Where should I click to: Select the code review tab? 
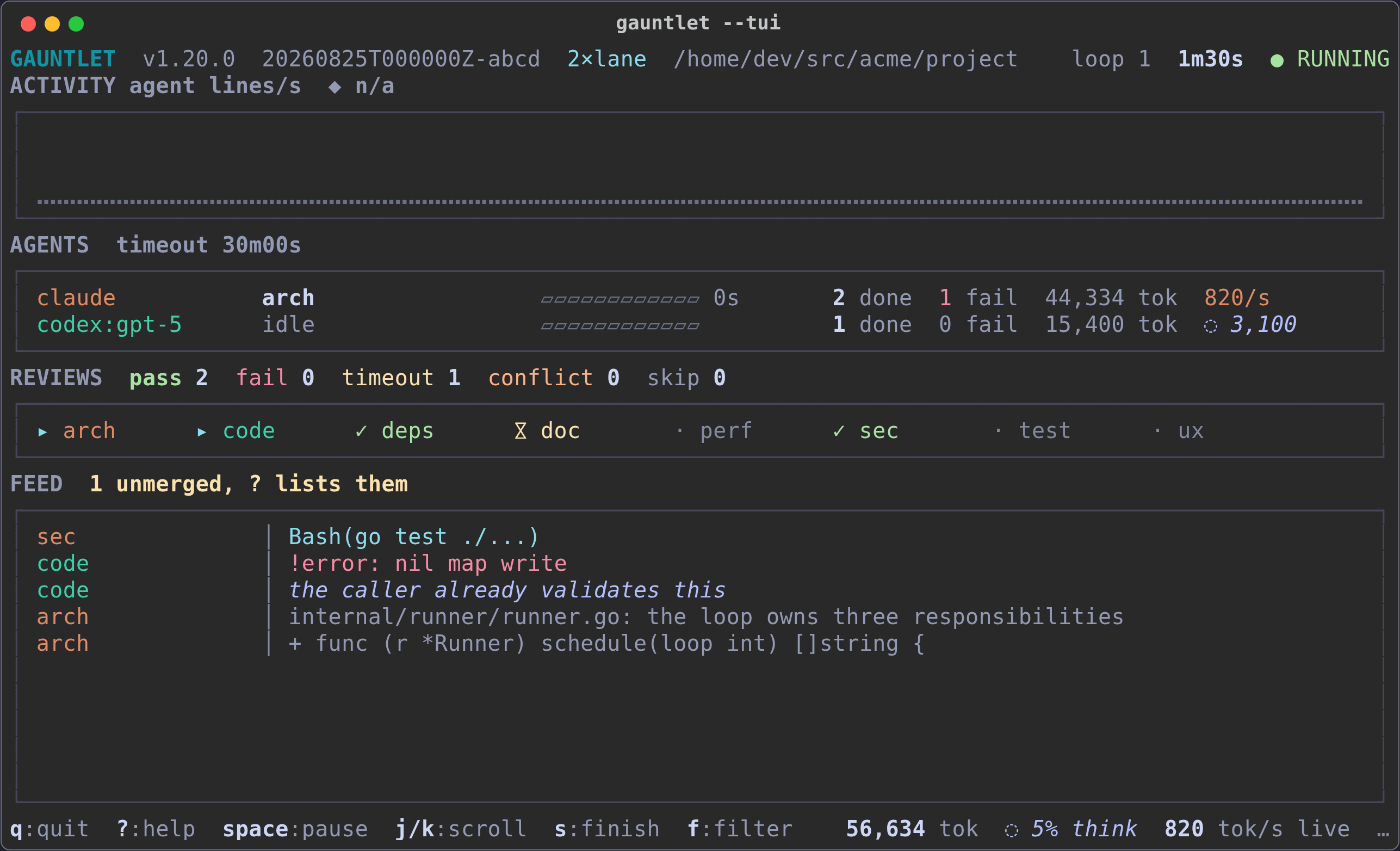[236, 431]
